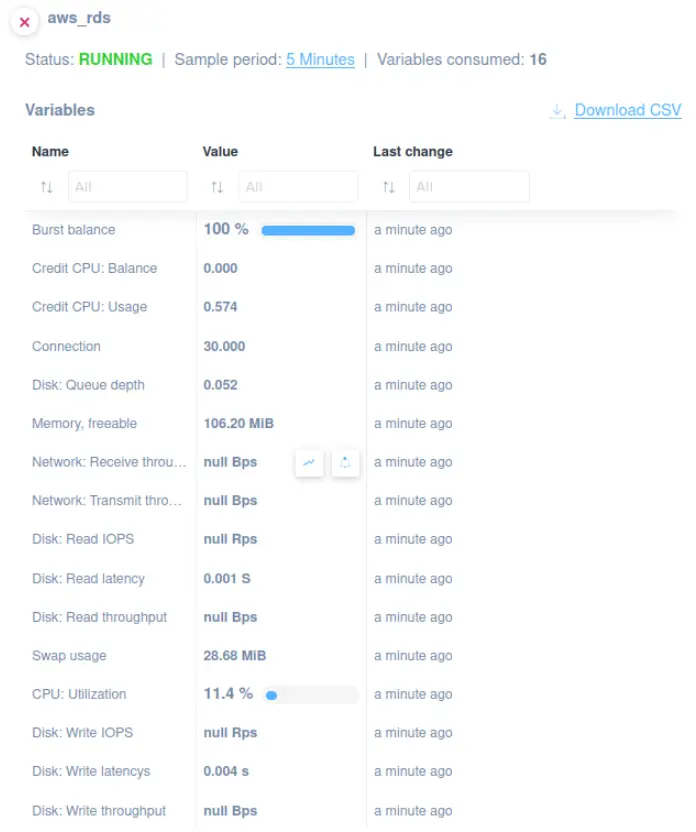This screenshot has width=696, height=832.
Task: Click the Variables consumed count 16
Action: pyautogui.click(x=538, y=59)
